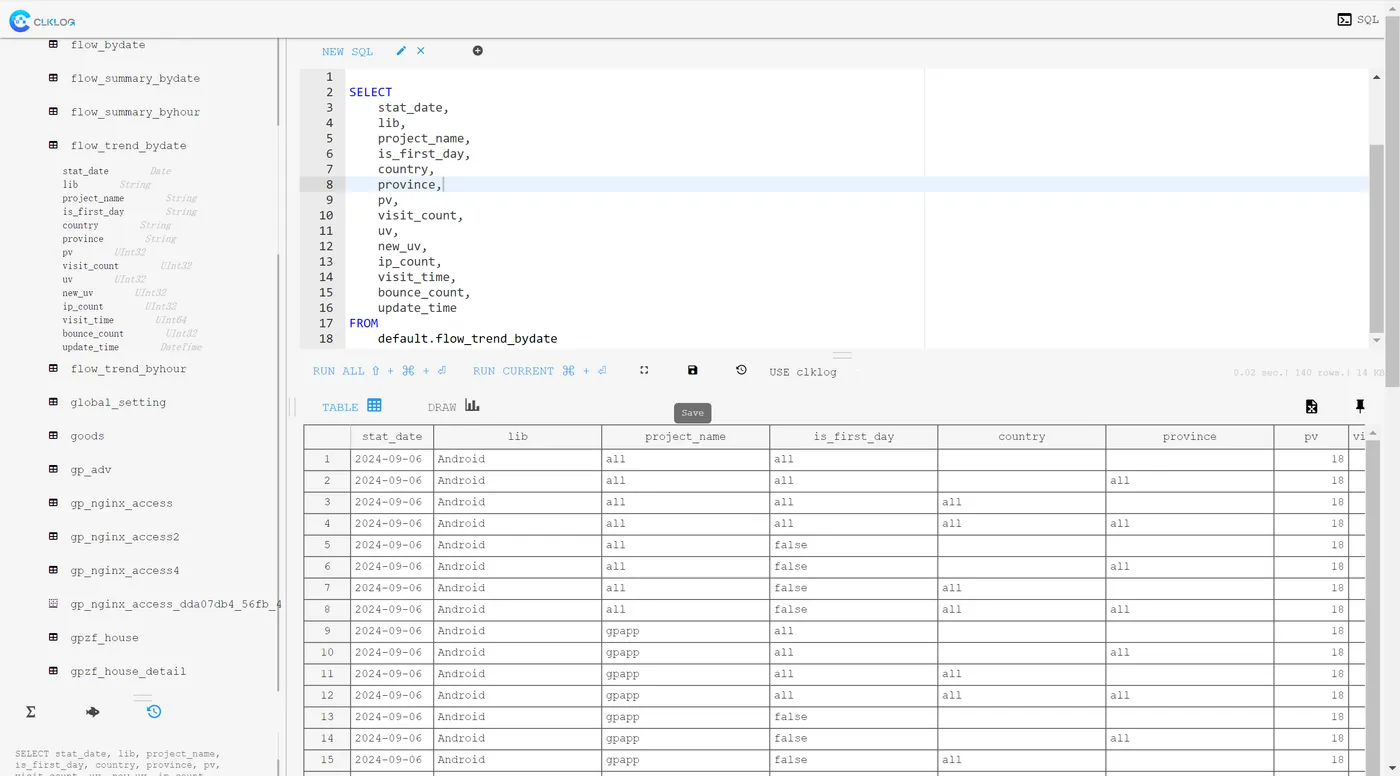1400x776 pixels.
Task: Expand the flow_summary_bydate table
Action: click(x=135, y=78)
